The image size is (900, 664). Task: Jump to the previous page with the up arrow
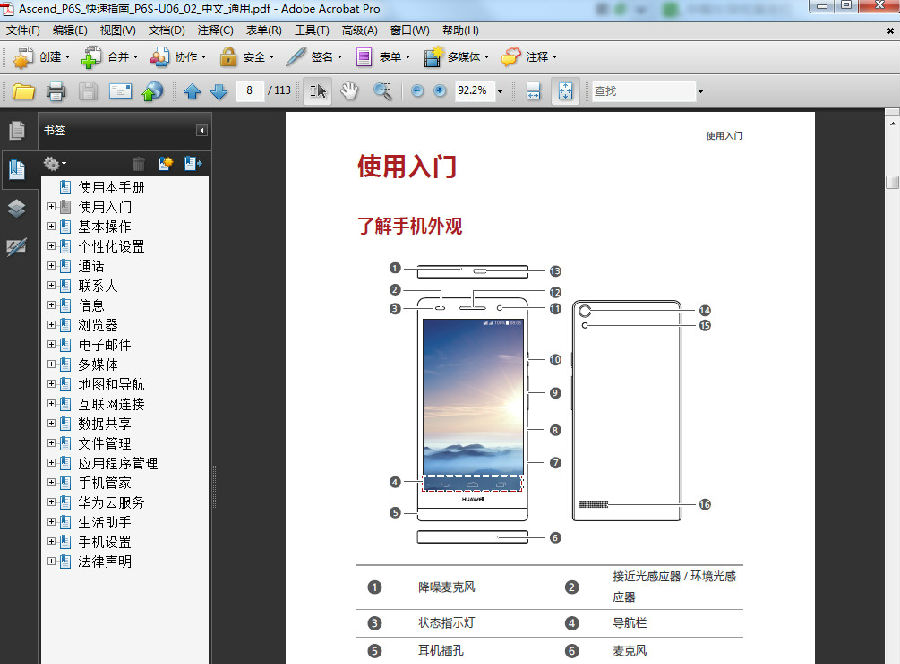193,91
